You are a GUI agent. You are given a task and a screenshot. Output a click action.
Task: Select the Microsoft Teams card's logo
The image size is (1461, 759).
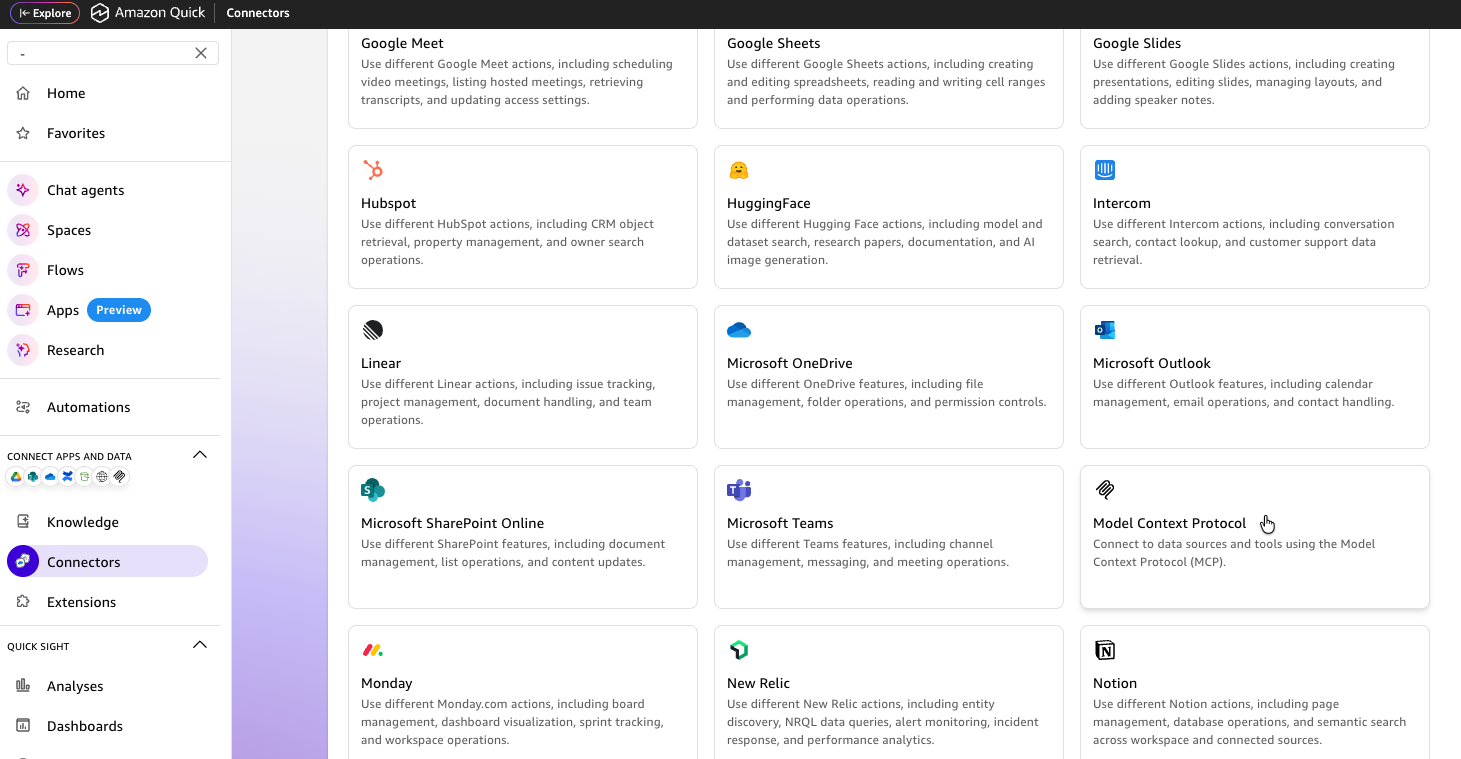coord(739,490)
